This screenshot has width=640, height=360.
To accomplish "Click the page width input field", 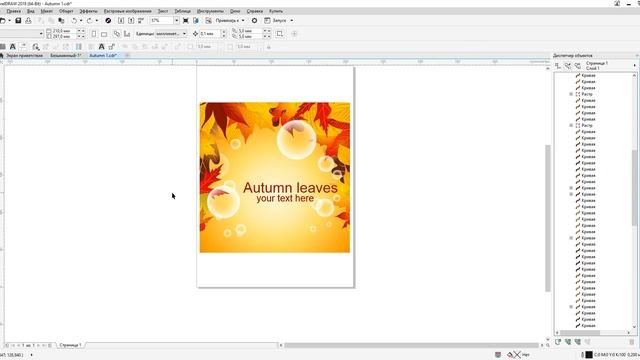I will click(64, 31).
